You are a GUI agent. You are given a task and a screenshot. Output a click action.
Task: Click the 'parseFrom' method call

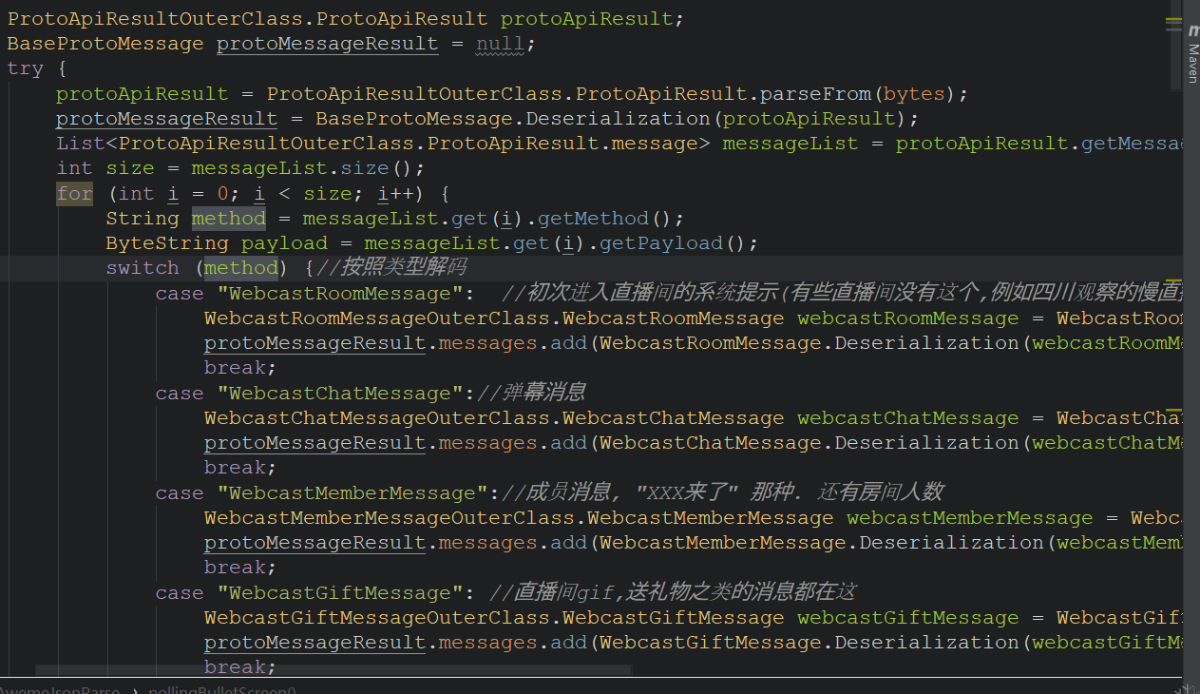(816, 94)
